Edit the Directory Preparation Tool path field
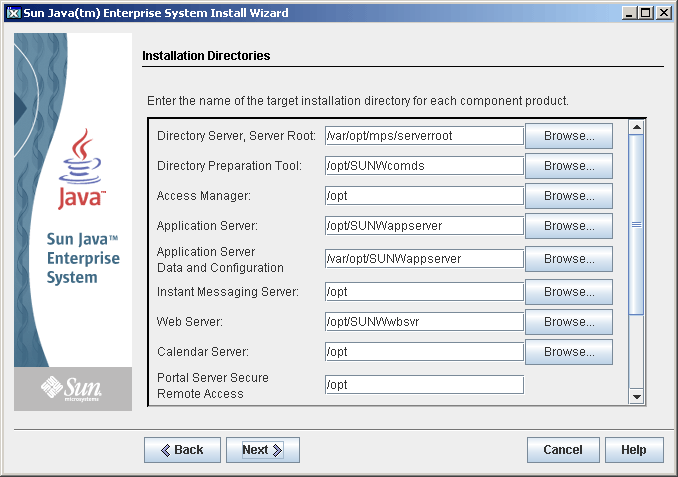 coord(424,166)
